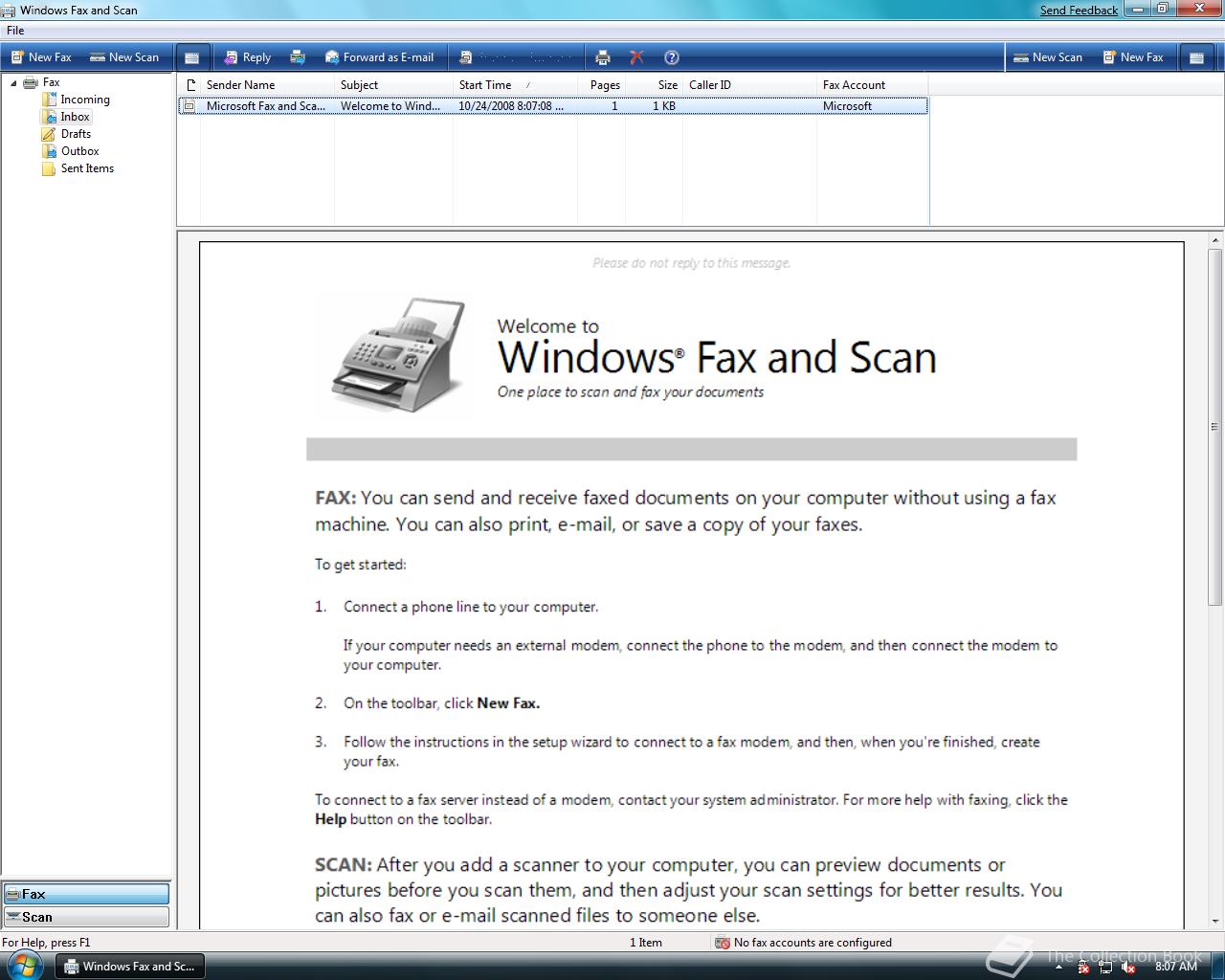
Task: Toggle the preview pane icon beside left New Scan
Action: point(192,57)
